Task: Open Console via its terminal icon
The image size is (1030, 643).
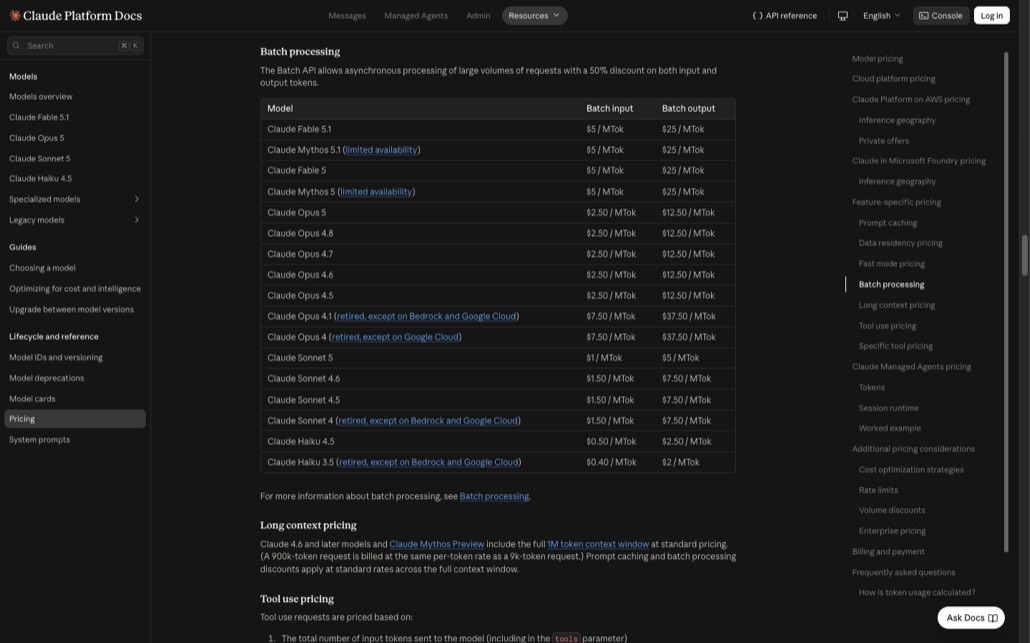Action: point(924,16)
